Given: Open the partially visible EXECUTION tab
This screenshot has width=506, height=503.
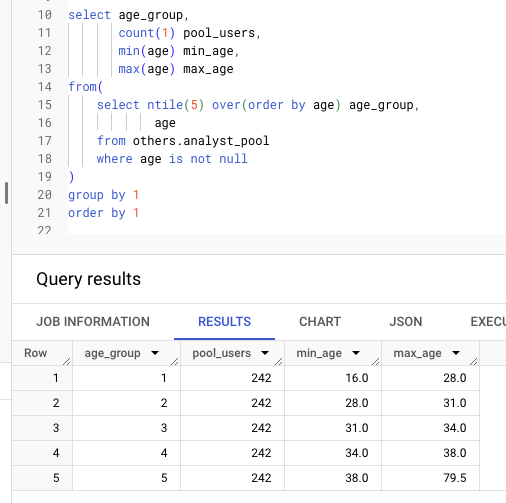Looking at the screenshot, I should tap(488, 322).
